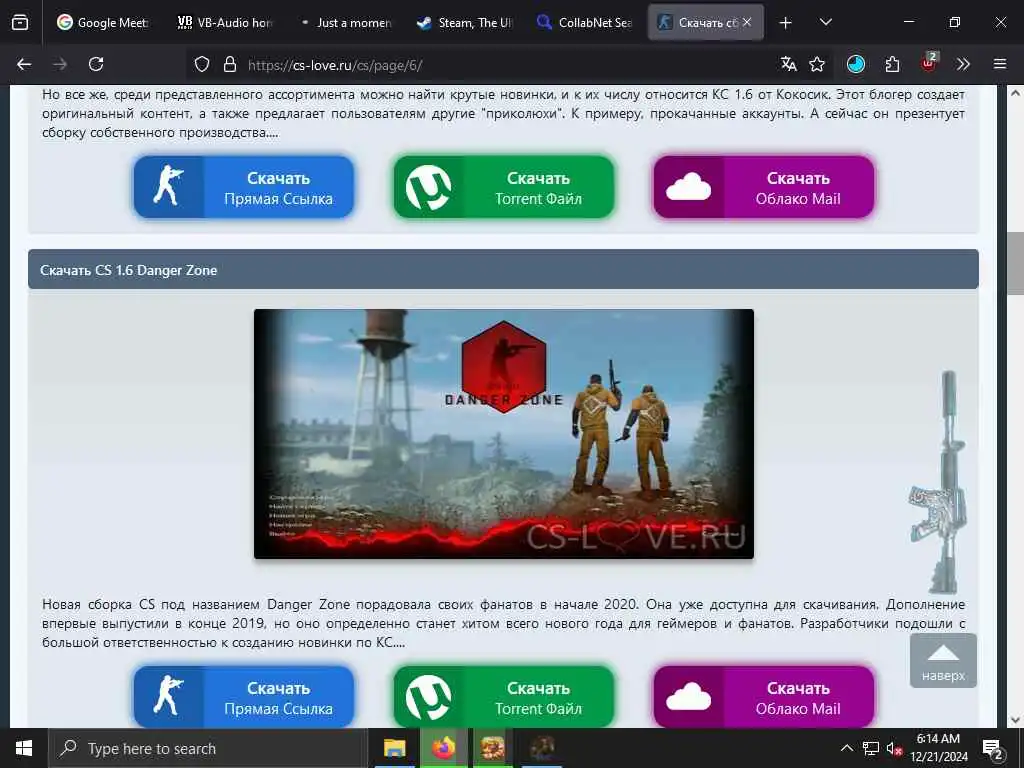Jump to top with 'наверх' button
1024x768 pixels.
coord(943,660)
